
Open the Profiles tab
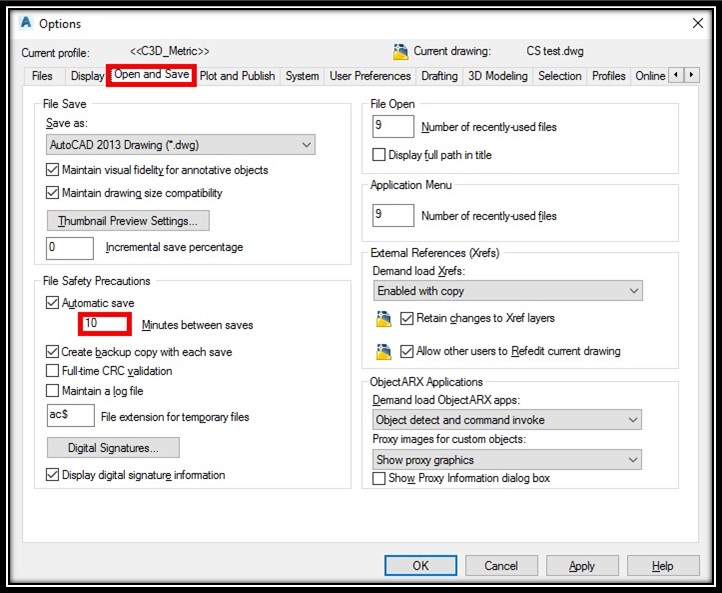coord(608,76)
